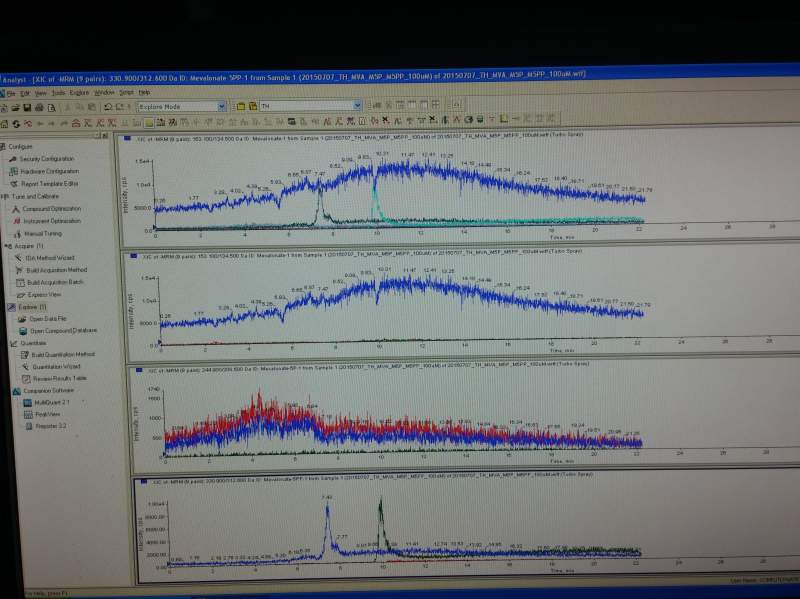Select the top XIC pane title

tap(359, 136)
